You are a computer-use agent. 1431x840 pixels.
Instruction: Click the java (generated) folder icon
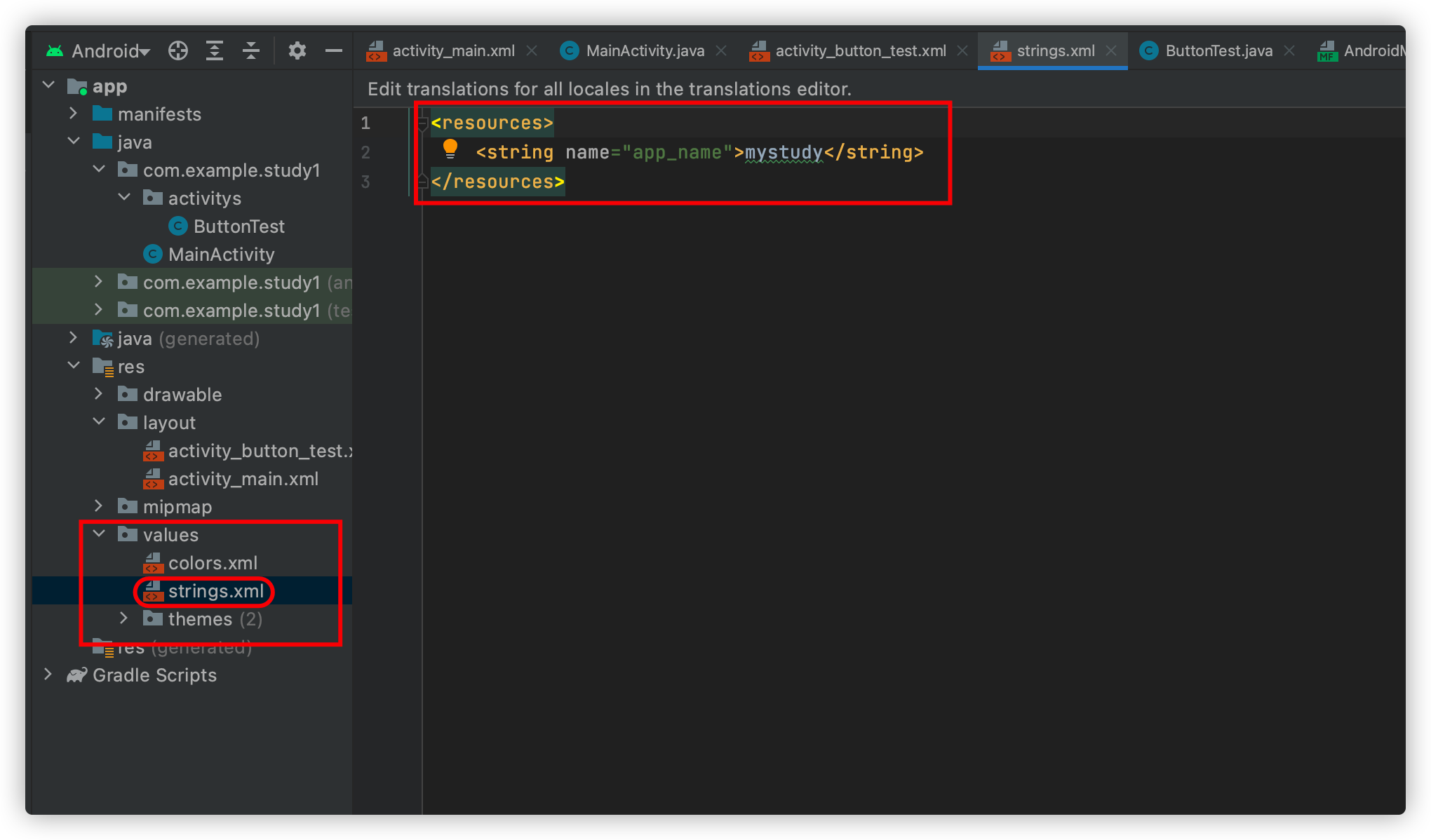(x=103, y=339)
